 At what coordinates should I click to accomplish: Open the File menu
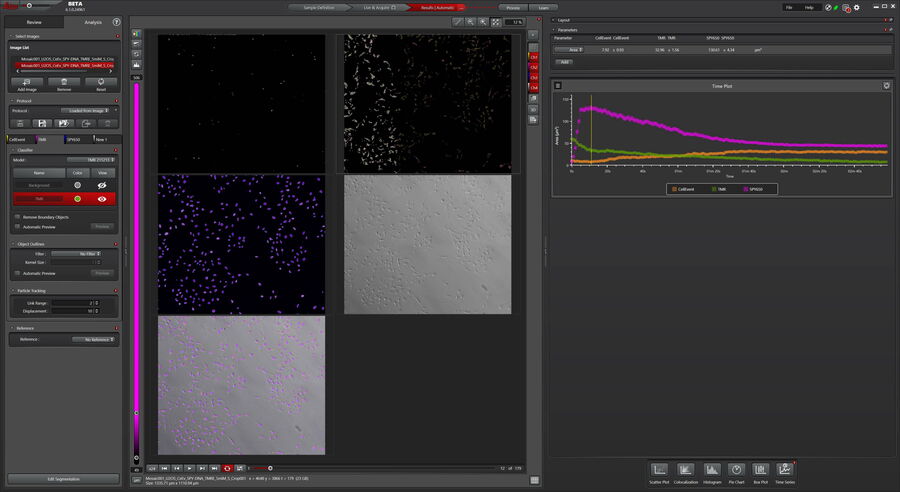pyautogui.click(x=789, y=7)
